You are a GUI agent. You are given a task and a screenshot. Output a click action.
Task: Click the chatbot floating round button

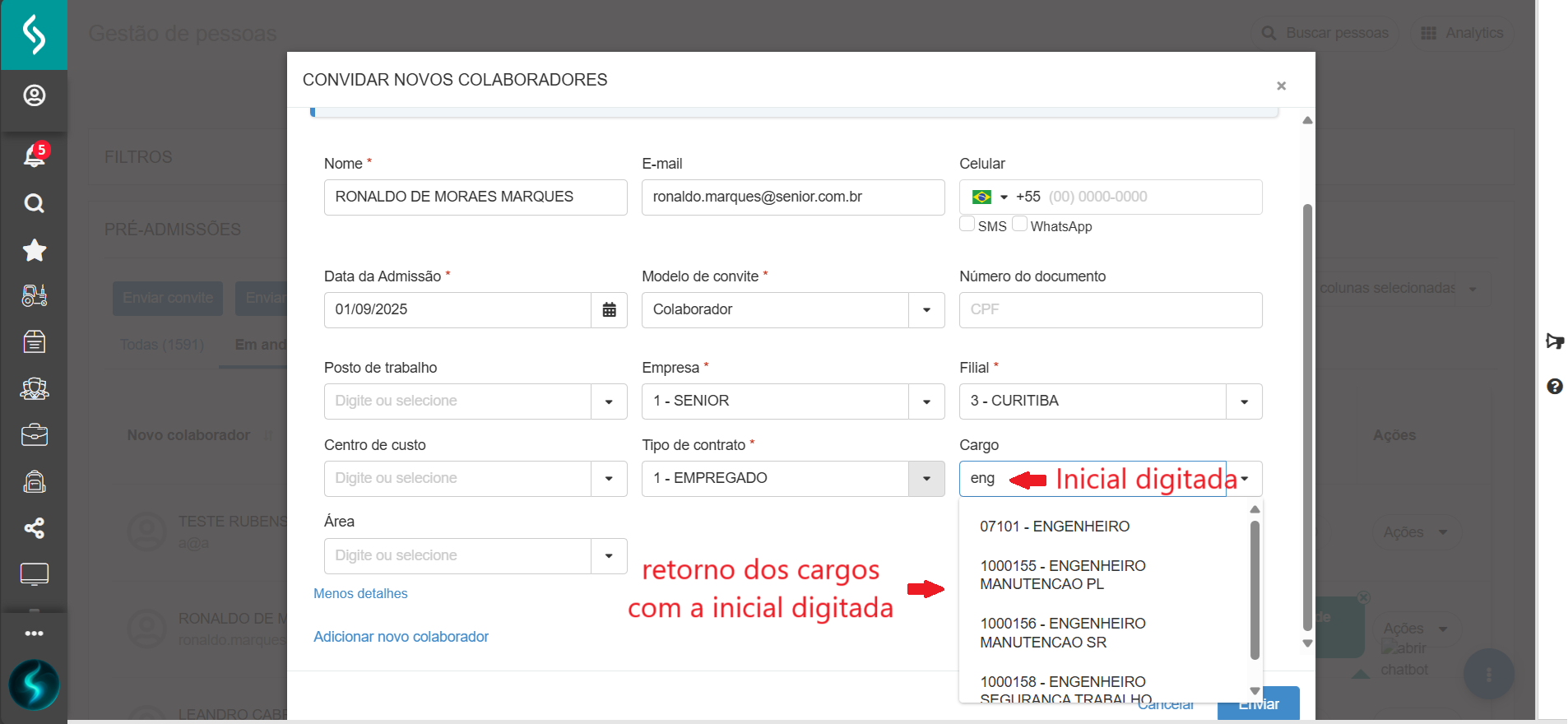tap(1488, 675)
